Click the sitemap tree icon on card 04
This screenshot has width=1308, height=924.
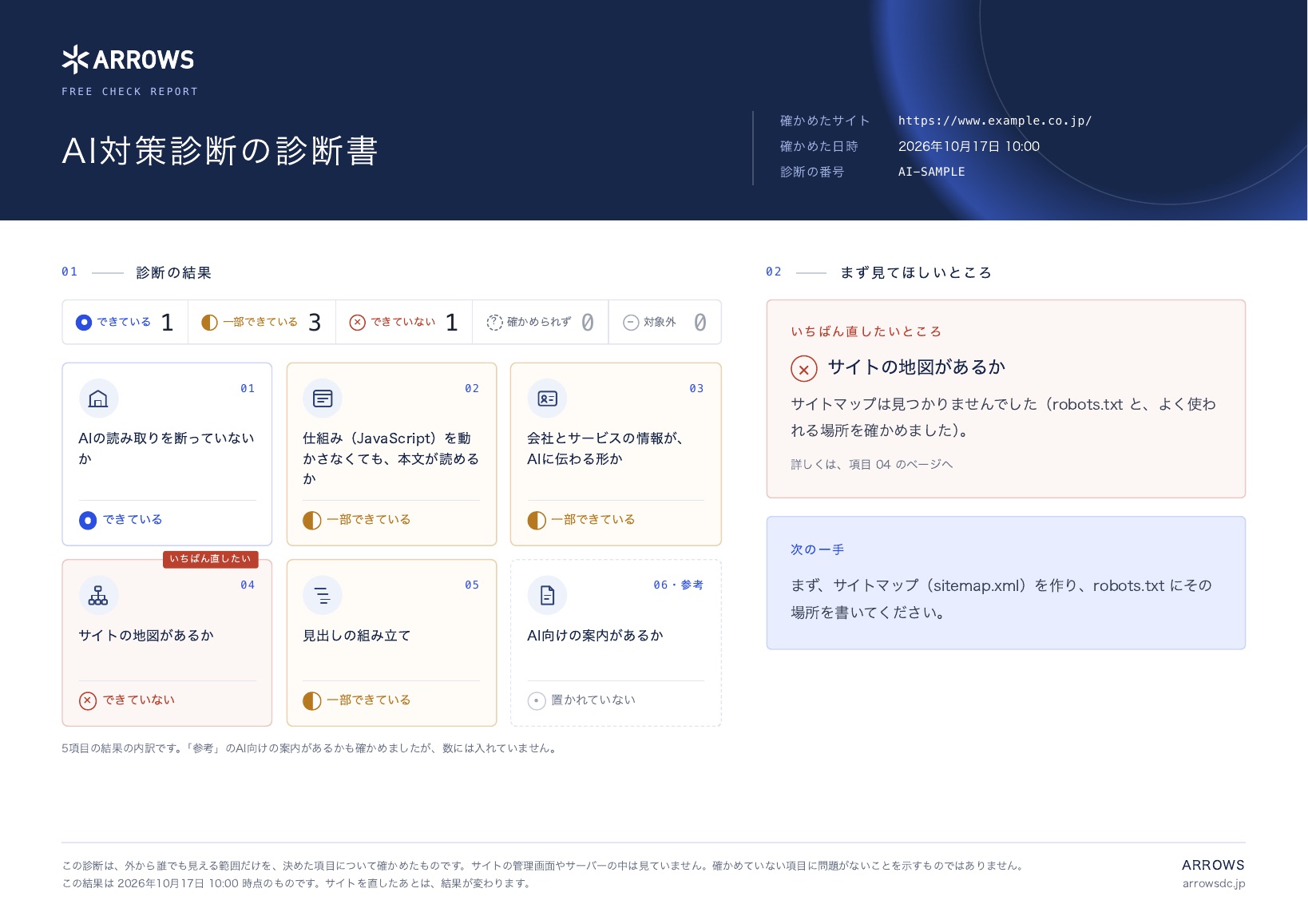click(98, 595)
